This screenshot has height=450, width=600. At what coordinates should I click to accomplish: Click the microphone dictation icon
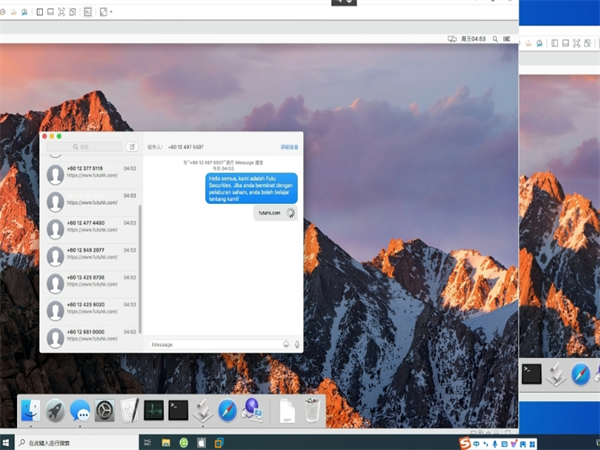(297, 344)
